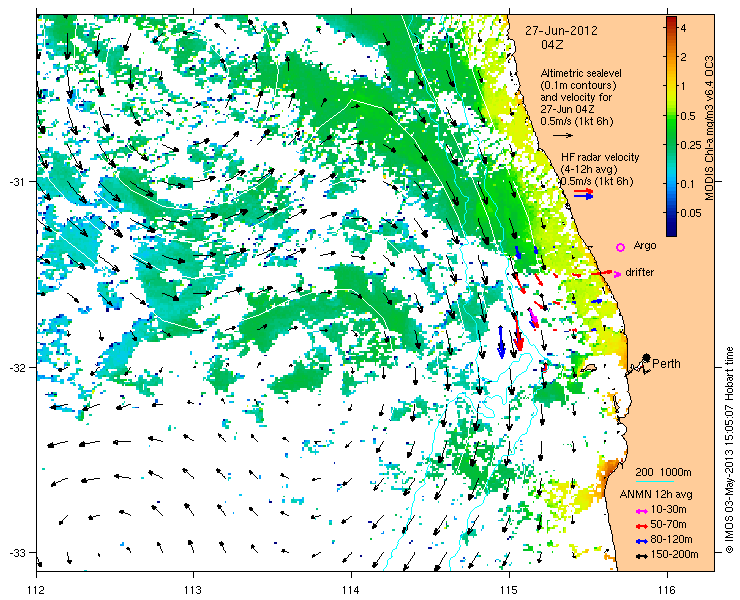Click the magenta drifter arrow in the legend
The height and width of the screenshot is (600, 740).
click(617, 274)
